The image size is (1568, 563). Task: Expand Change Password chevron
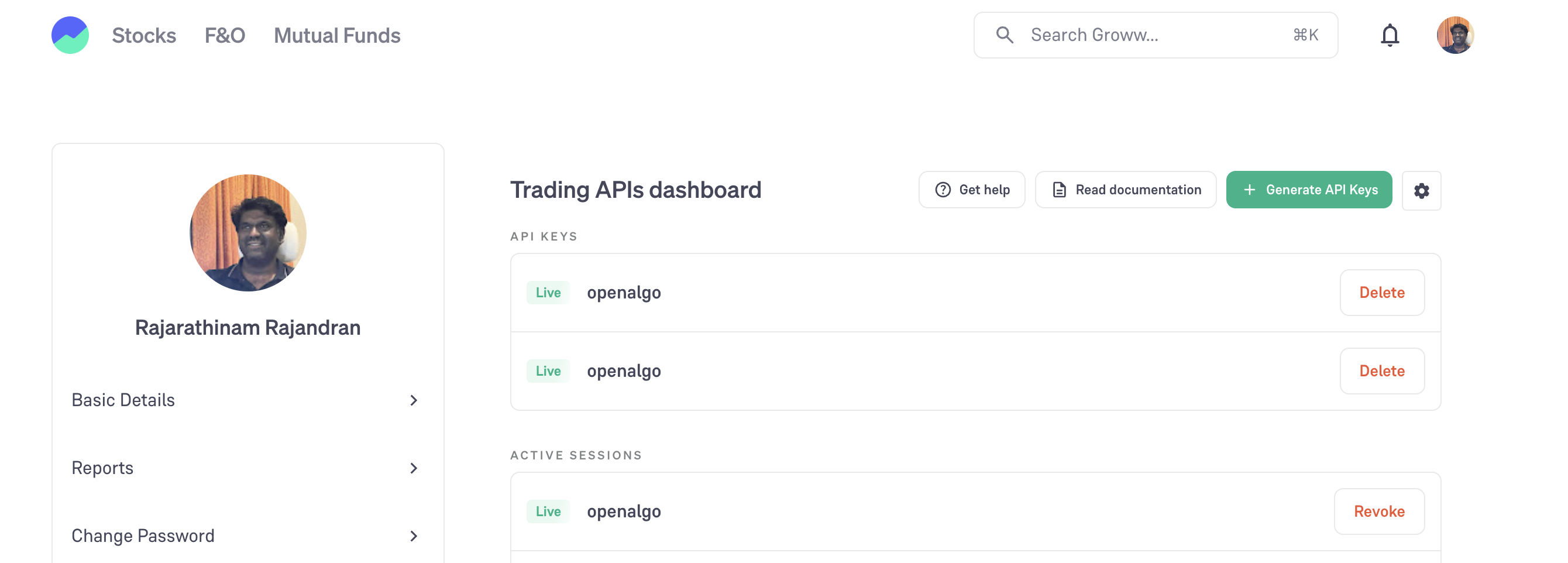(x=414, y=536)
